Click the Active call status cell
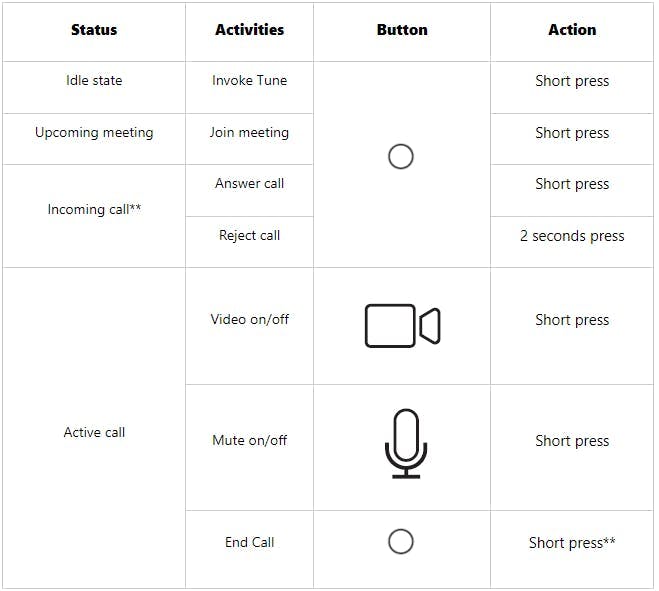The image size is (659, 591). click(94, 432)
